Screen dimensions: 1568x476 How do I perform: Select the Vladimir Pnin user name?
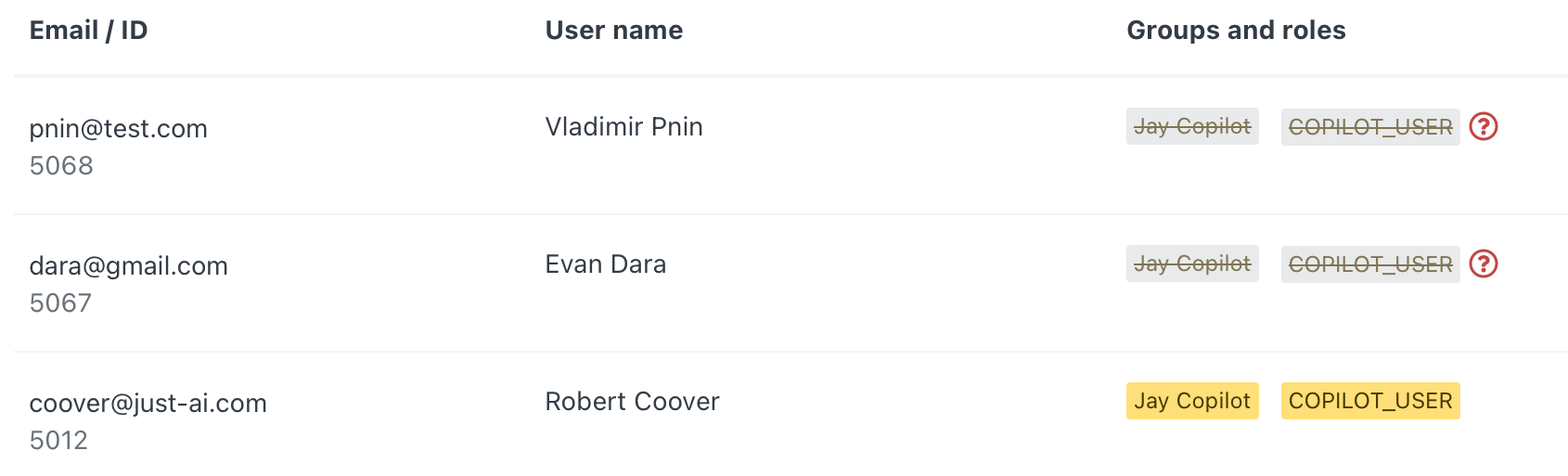623,126
